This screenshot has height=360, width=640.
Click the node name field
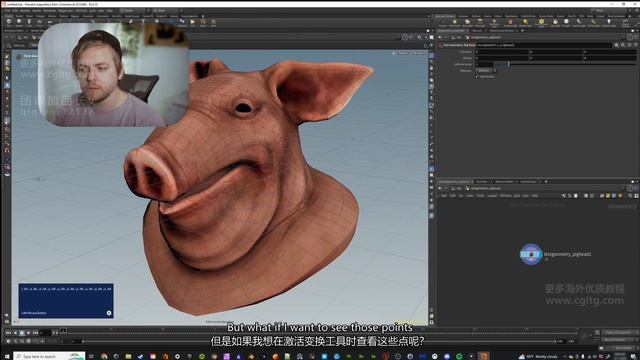click(544, 45)
